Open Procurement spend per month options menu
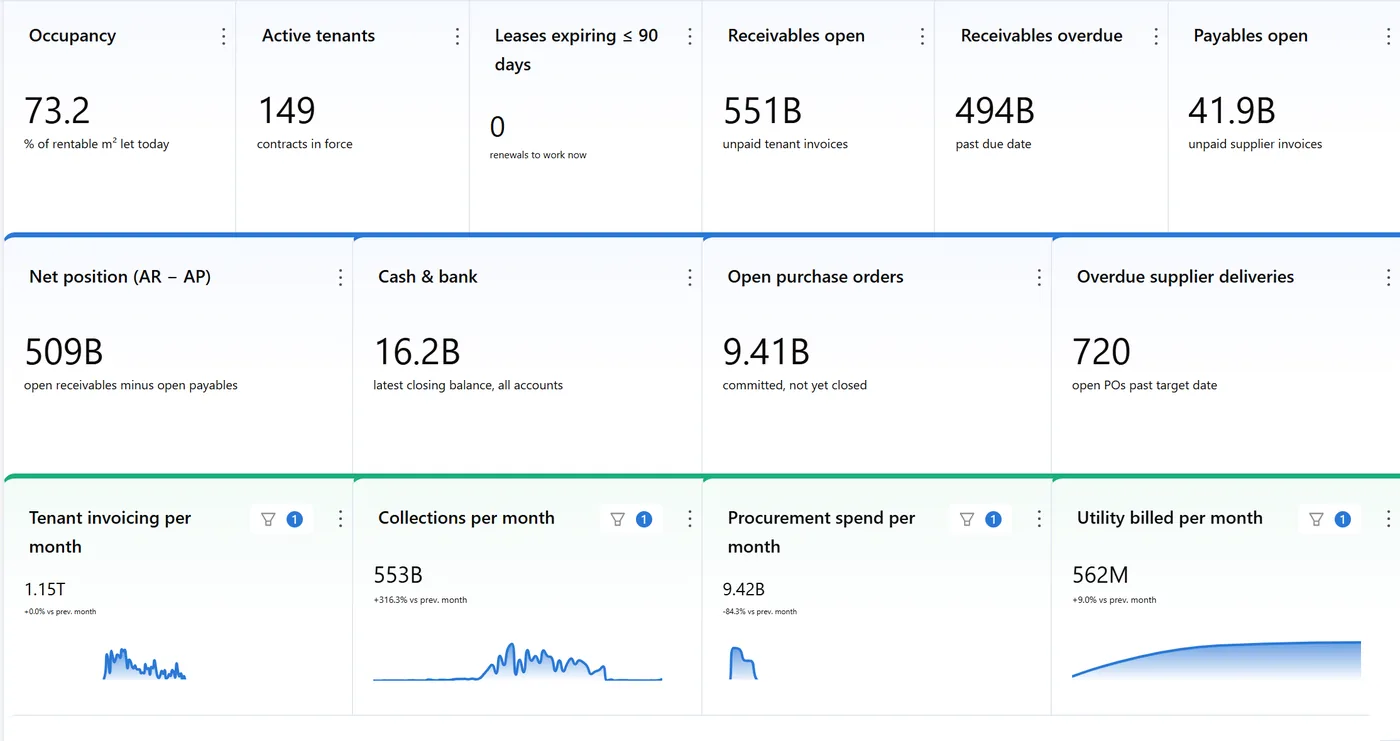This screenshot has width=1400, height=741. click(1039, 518)
